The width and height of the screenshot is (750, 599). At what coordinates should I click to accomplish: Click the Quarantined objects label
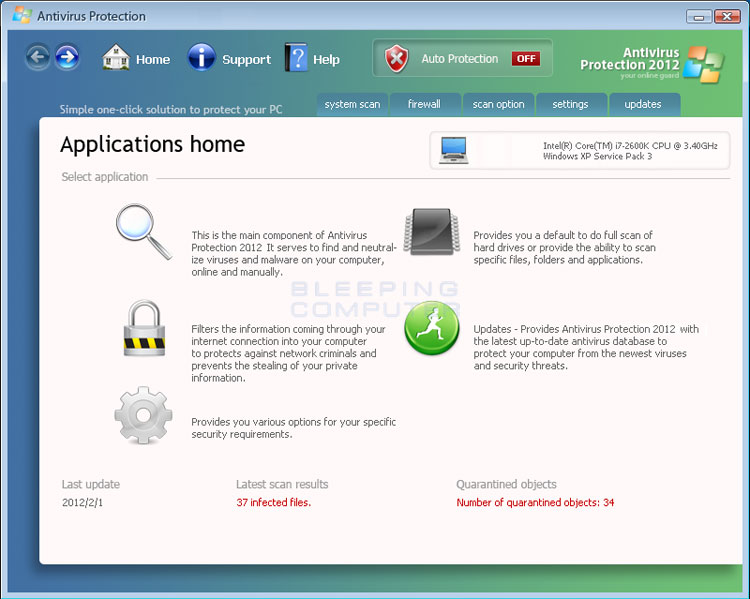[507, 484]
